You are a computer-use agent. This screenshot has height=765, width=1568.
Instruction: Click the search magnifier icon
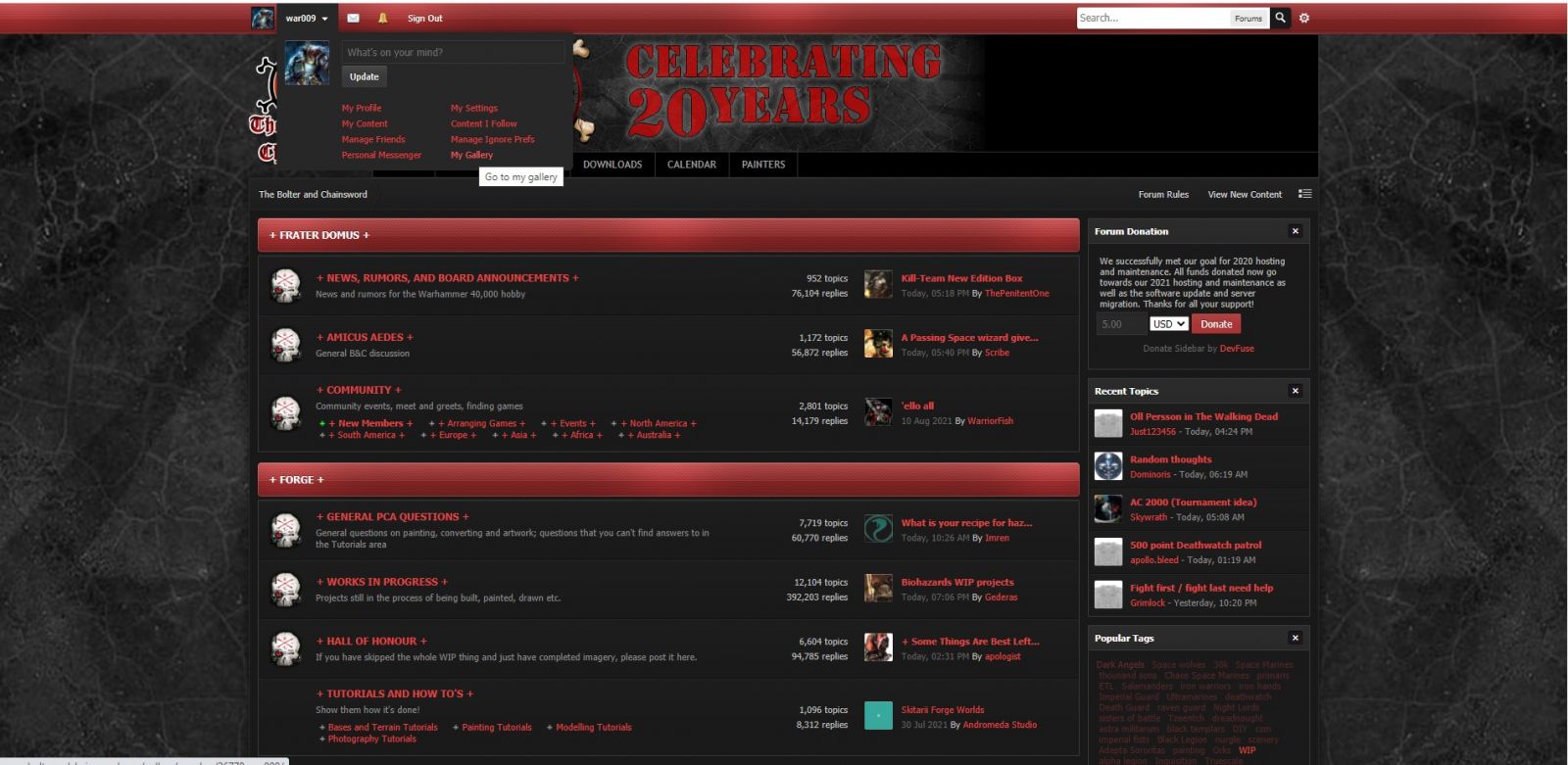1280,18
